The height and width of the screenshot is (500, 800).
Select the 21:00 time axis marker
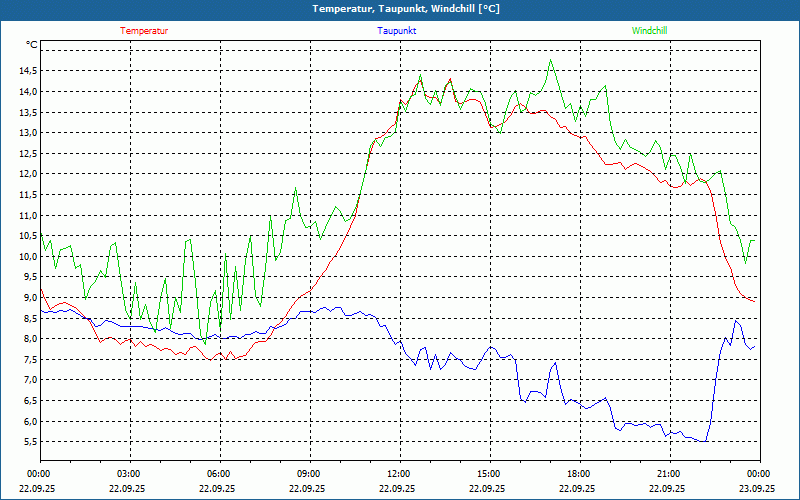668,474
